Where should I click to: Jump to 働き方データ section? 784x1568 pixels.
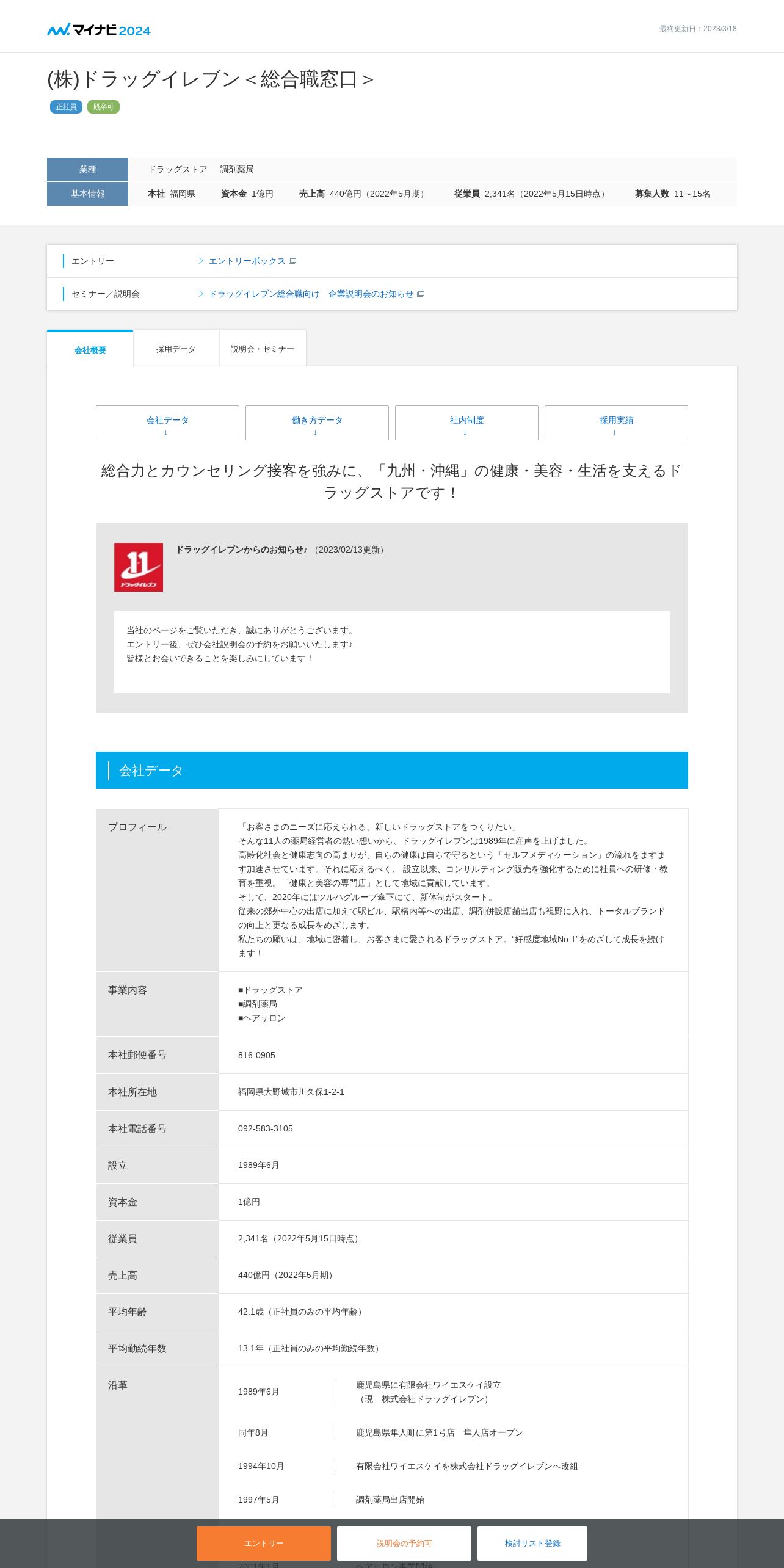317,423
